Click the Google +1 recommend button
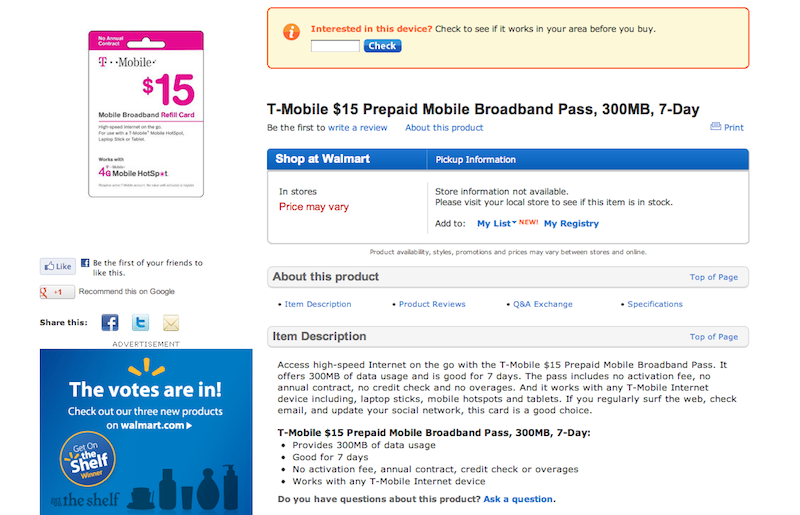The height and width of the screenshot is (515, 800). tap(57, 292)
